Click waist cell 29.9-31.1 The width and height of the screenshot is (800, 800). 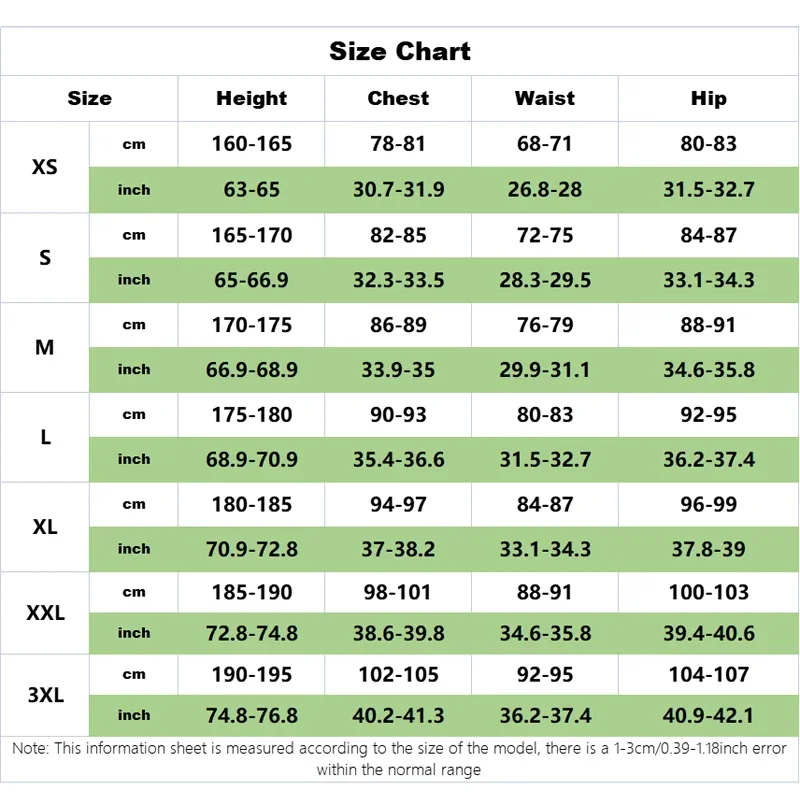[545, 370]
